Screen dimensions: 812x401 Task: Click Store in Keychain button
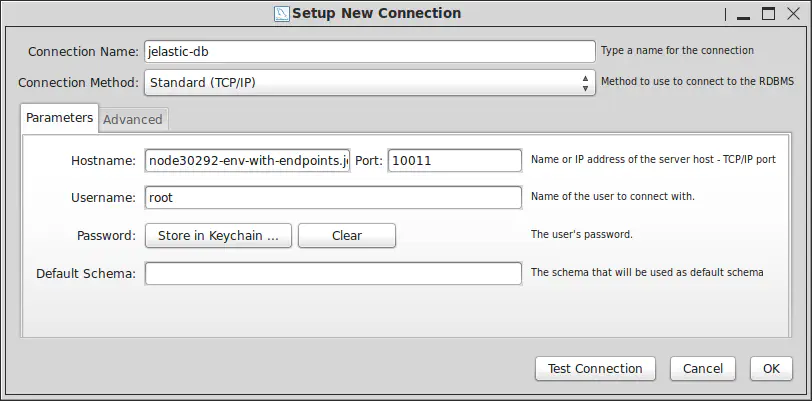click(218, 236)
